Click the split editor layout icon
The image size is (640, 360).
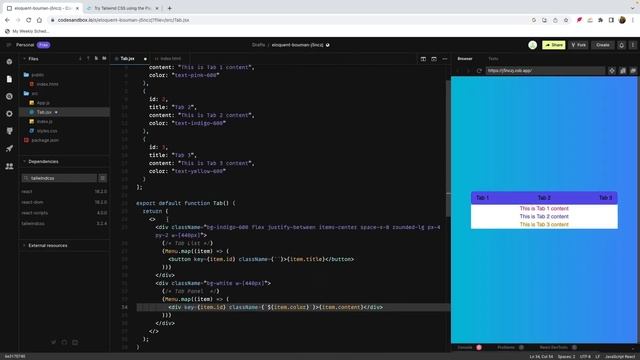[423, 59]
